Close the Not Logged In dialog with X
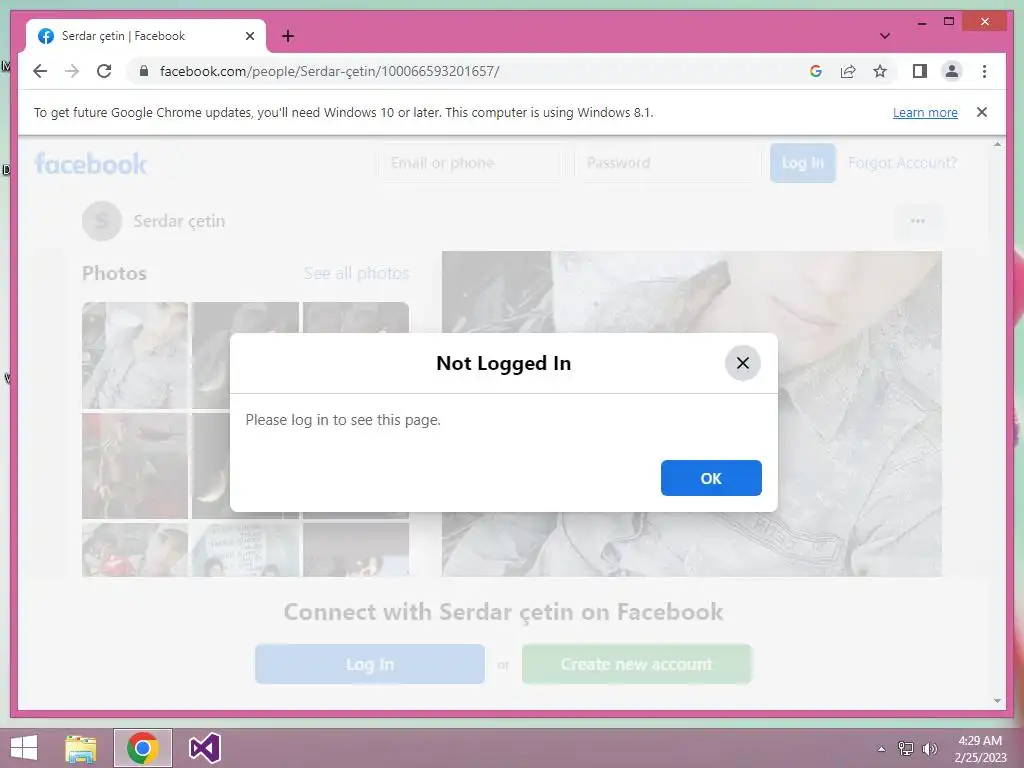The width and height of the screenshot is (1024, 768). (743, 363)
